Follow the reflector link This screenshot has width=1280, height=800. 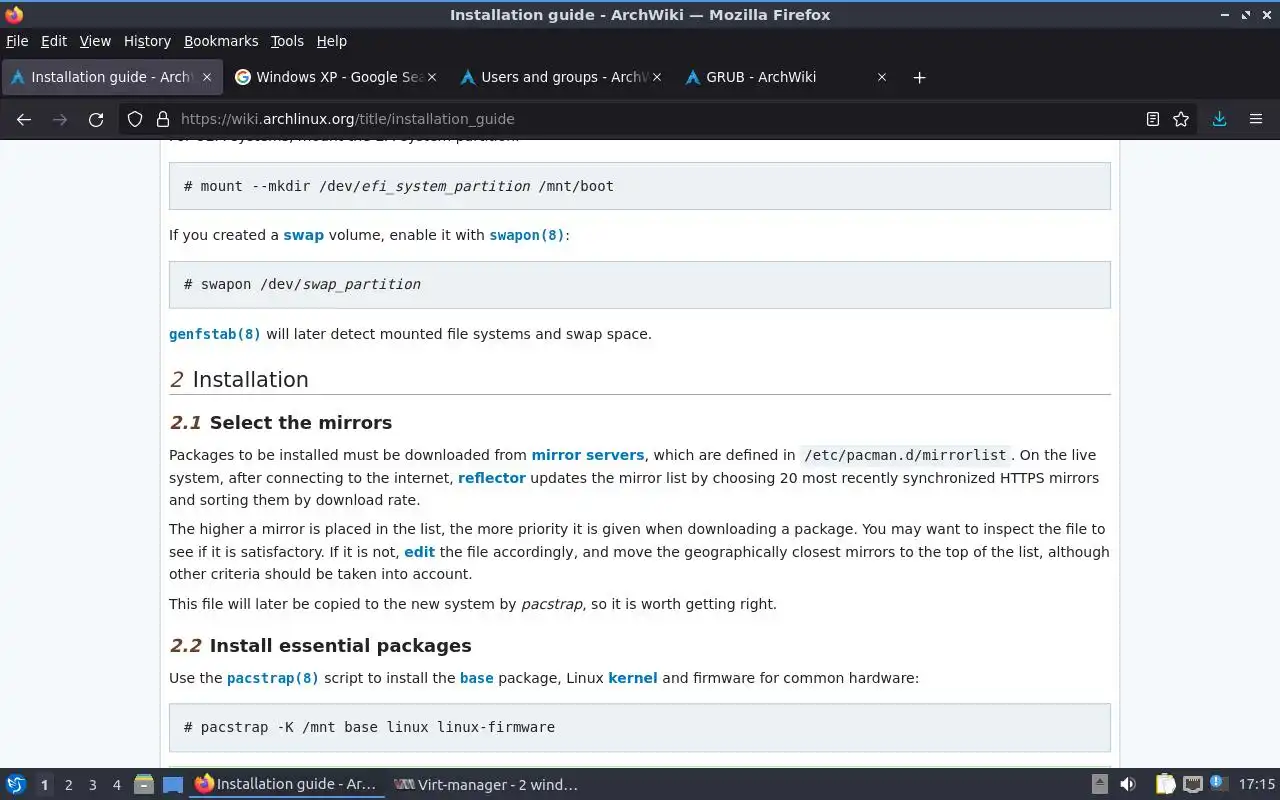491,478
